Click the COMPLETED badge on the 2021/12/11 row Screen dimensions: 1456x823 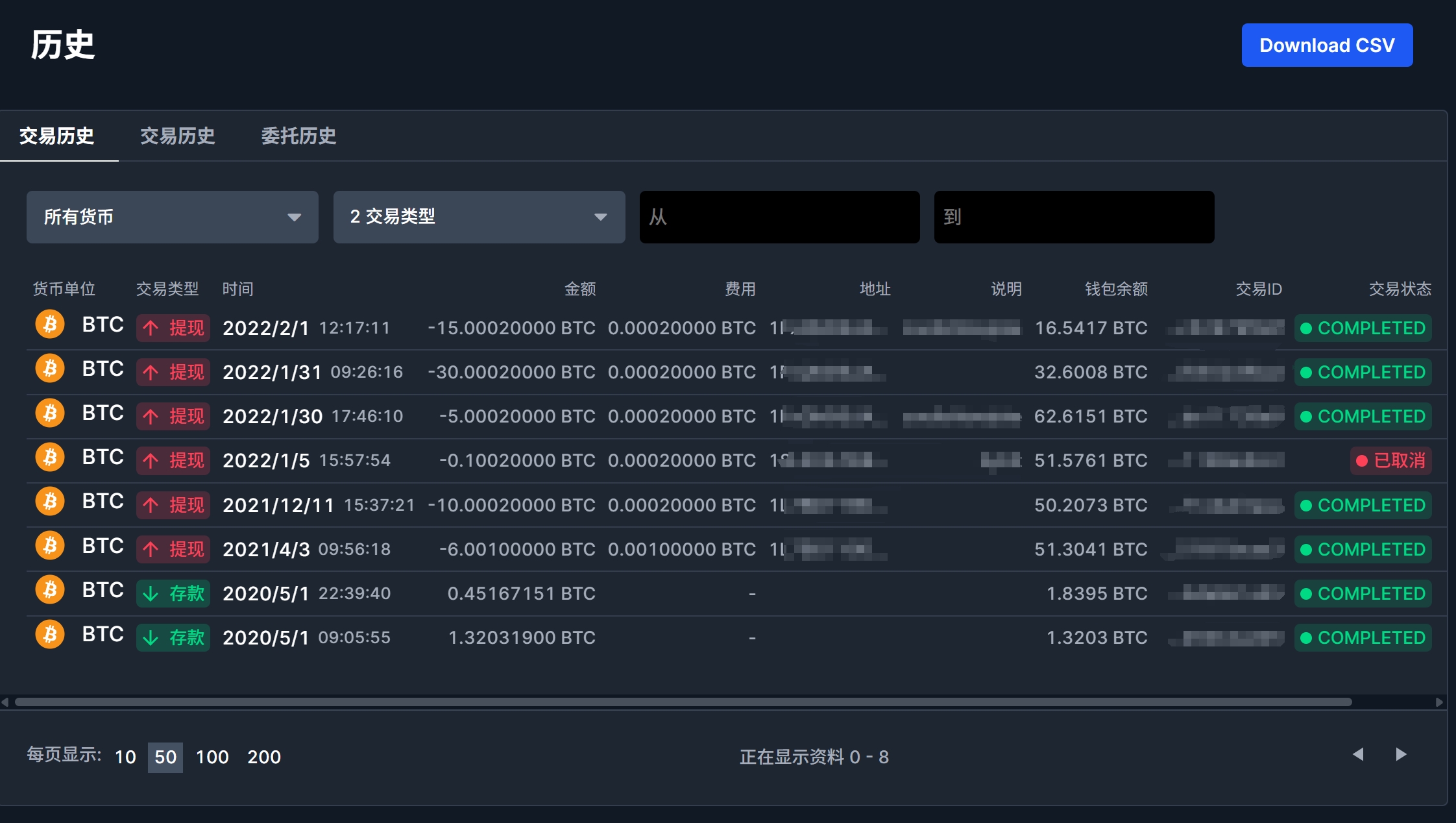tap(1363, 505)
